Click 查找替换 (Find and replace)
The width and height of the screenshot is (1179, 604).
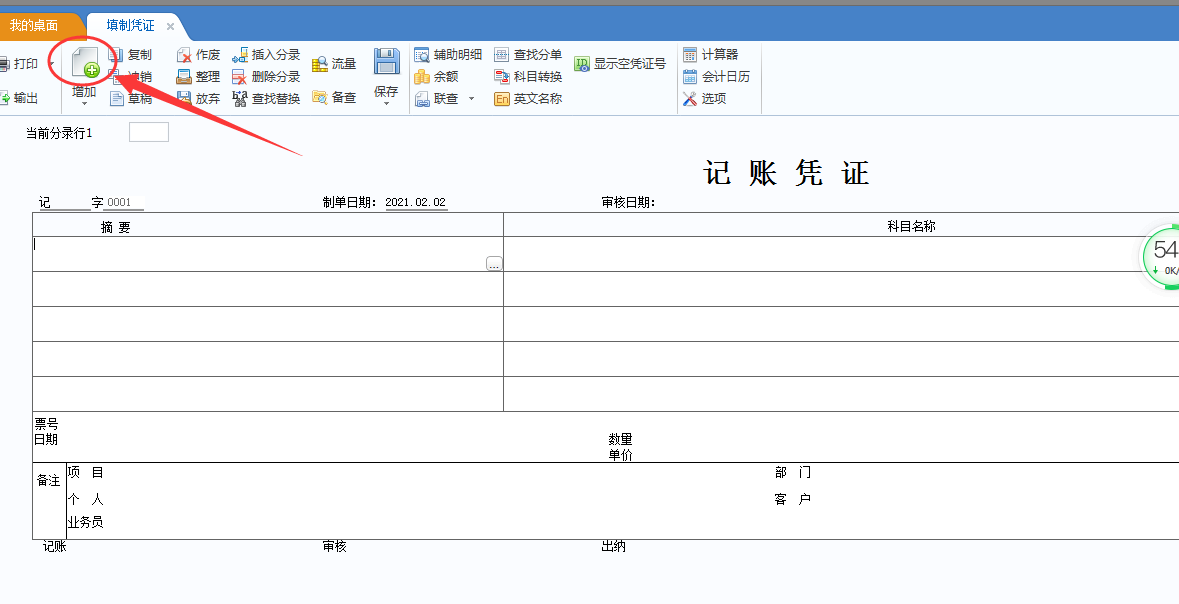click(240, 99)
